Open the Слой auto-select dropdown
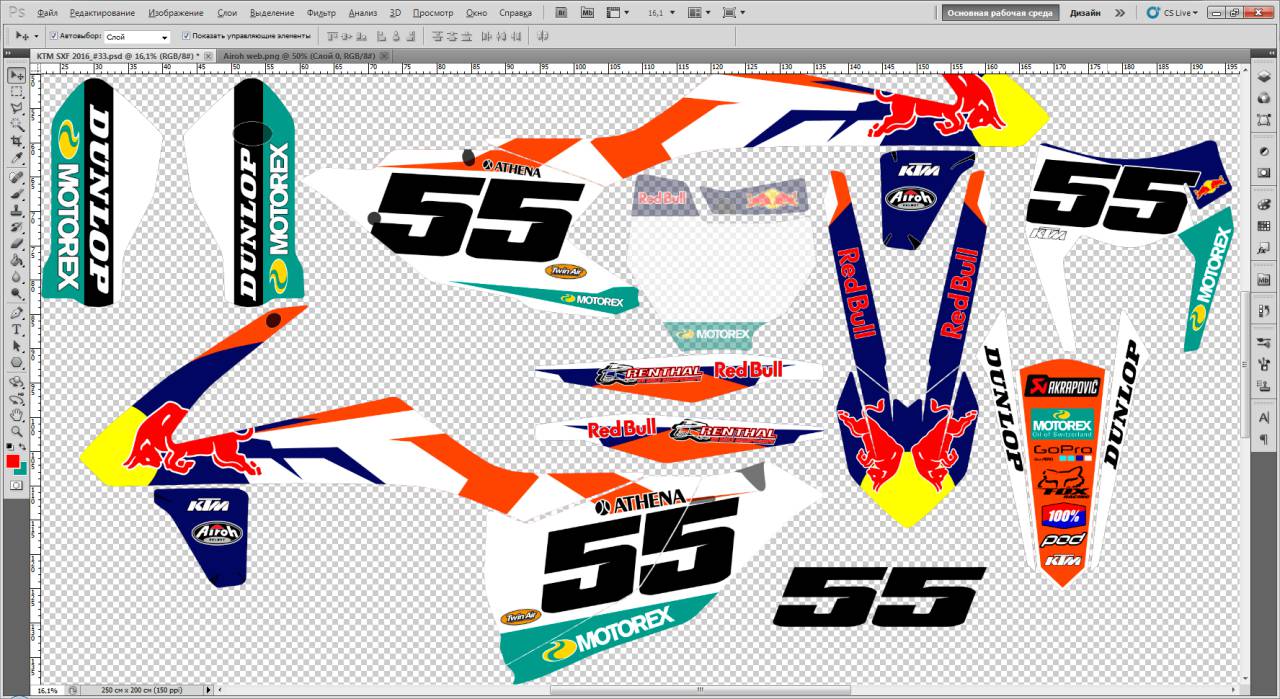 point(137,36)
